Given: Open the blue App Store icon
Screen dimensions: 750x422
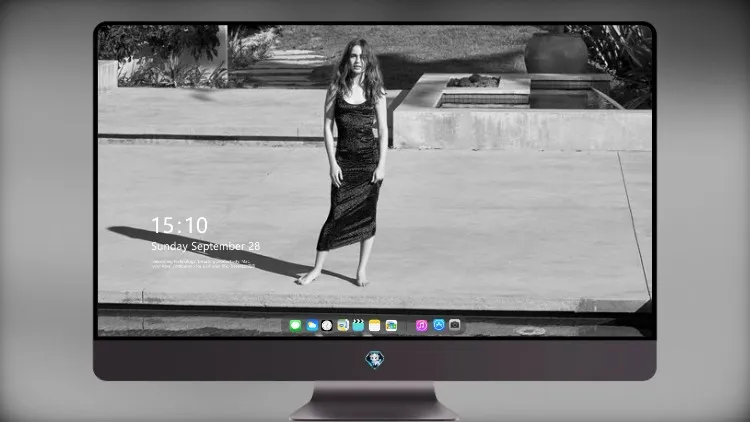Looking at the screenshot, I should click(x=439, y=325).
